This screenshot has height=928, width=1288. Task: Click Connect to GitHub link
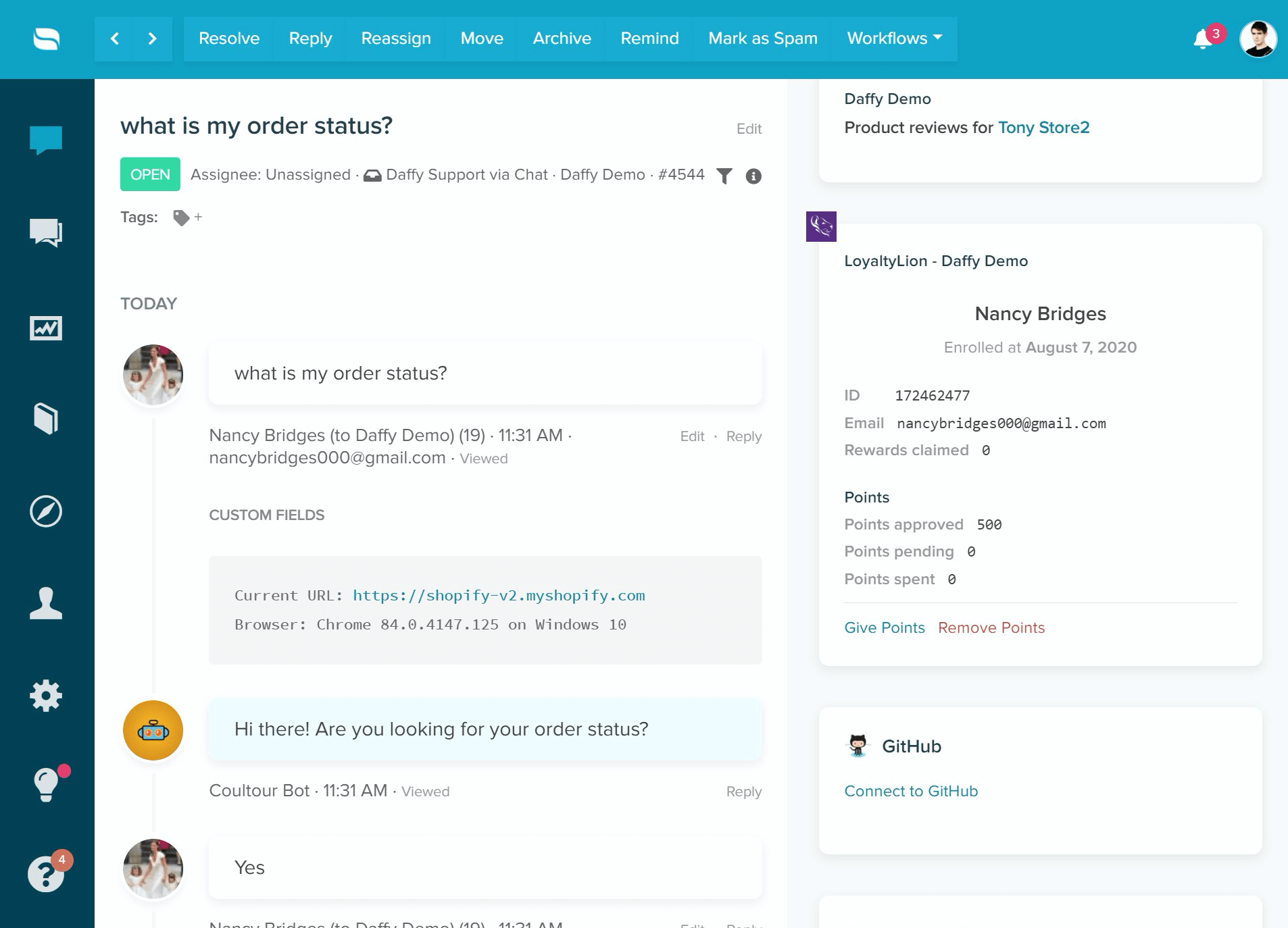click(x=911, y=791)
